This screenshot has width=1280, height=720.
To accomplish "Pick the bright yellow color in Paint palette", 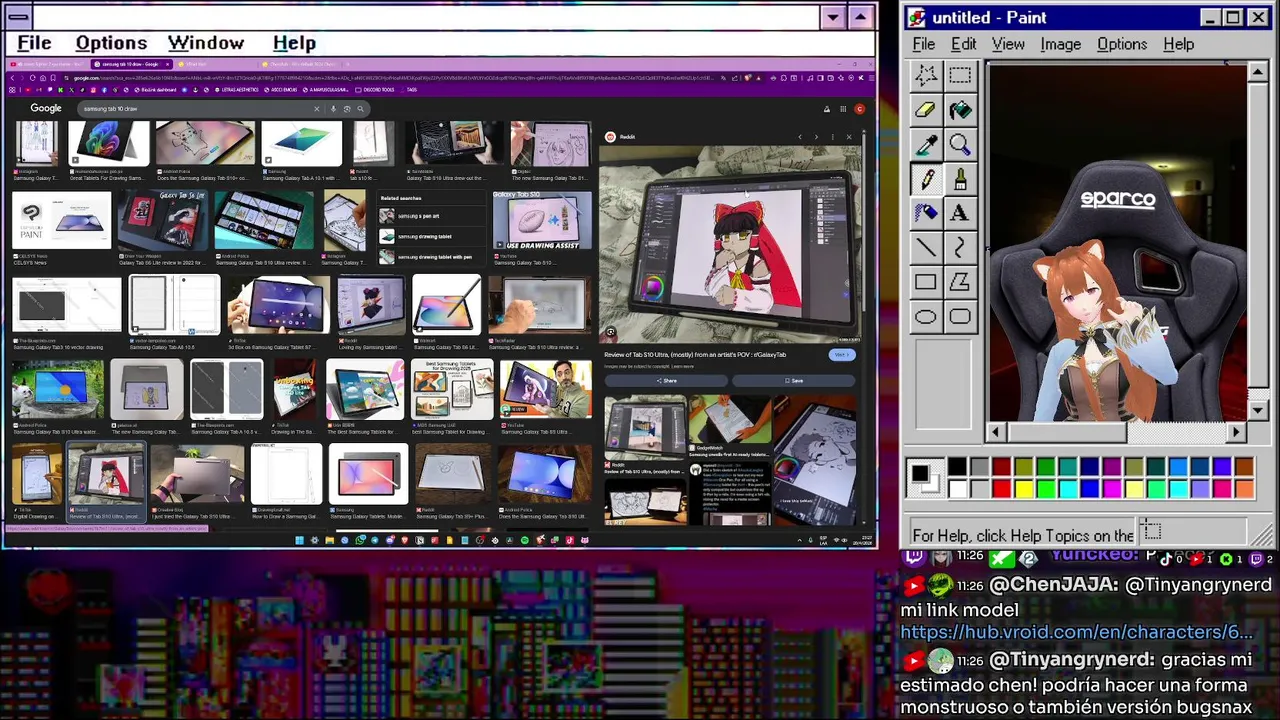I will (x=1023, y=488).
